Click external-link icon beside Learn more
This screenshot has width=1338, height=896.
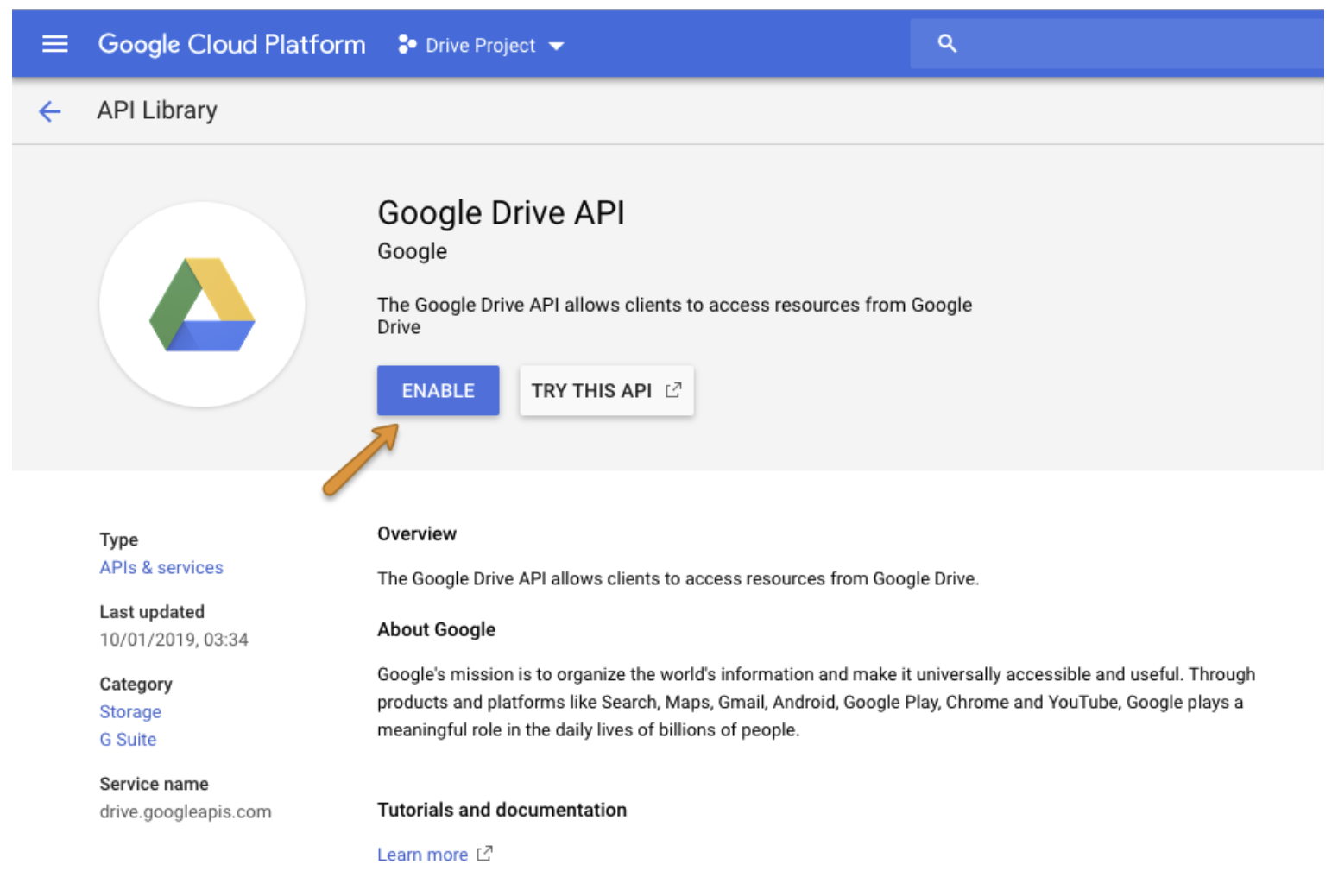485,854
